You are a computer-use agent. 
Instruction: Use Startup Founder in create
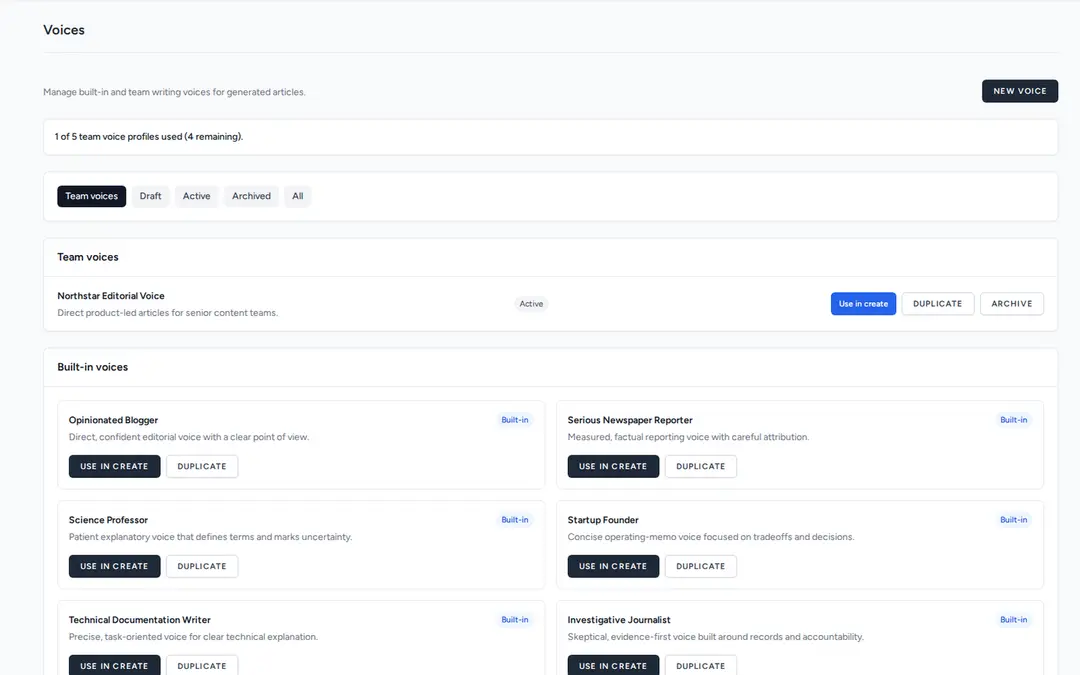(x=613, y=566)
